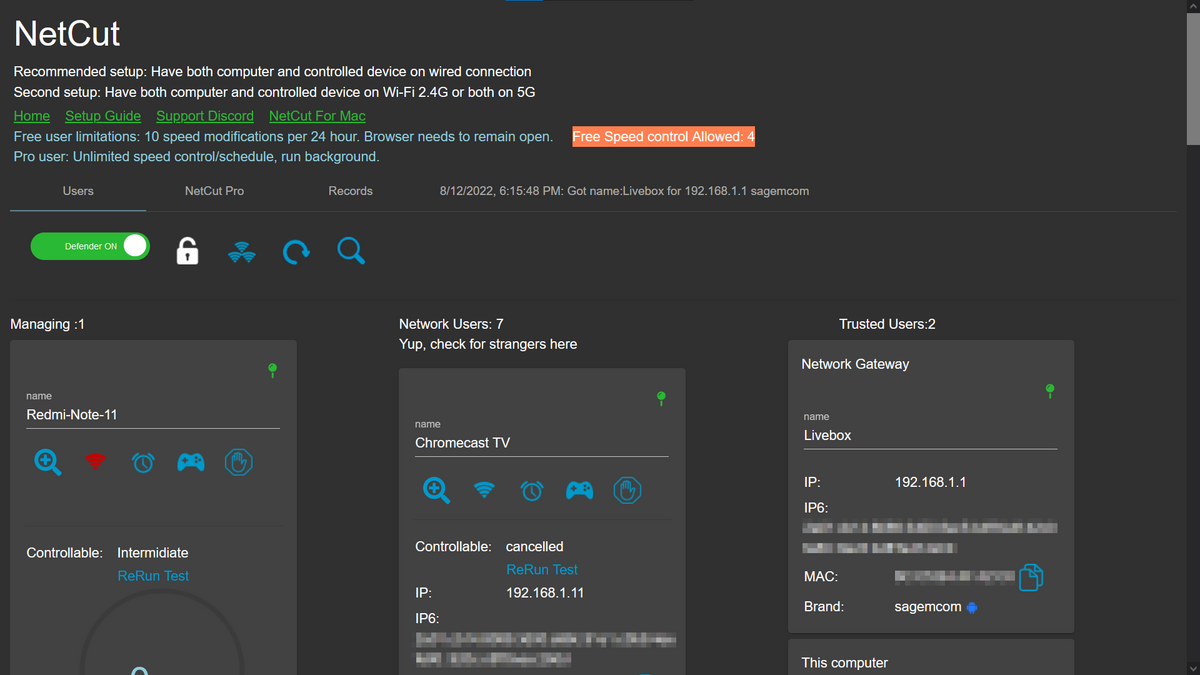Click the cancelled controllable status

pyautogui.click(x=535, y=547)
